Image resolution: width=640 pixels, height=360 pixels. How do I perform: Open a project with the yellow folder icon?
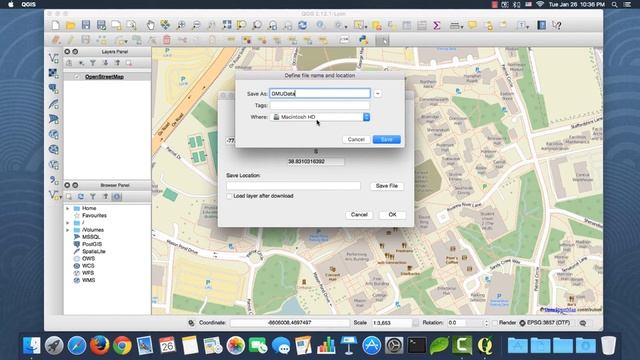(x=71, y=25)
